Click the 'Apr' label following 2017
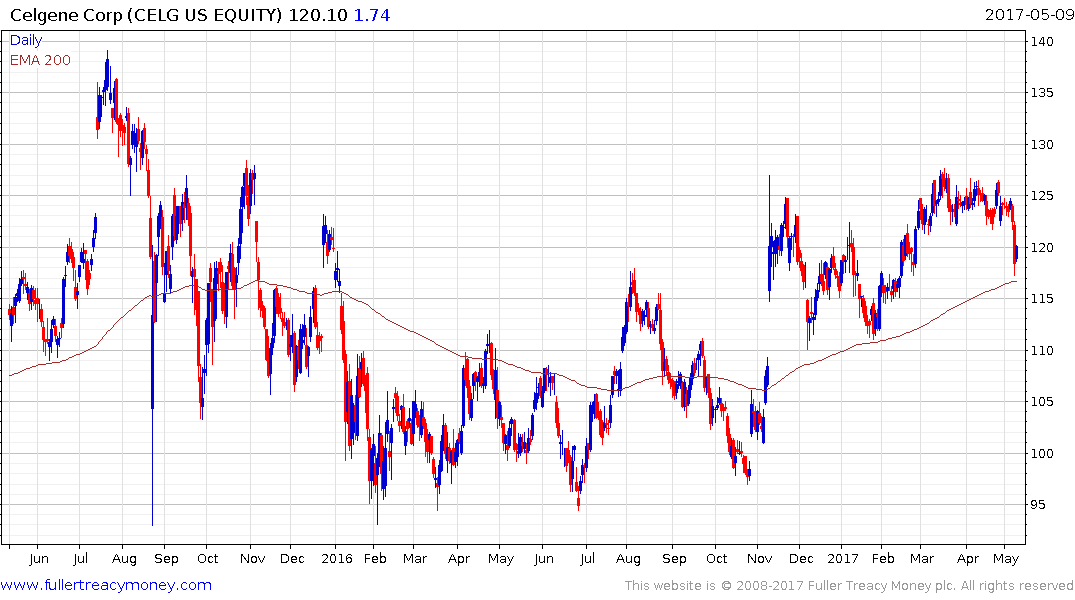 [967, 558]
